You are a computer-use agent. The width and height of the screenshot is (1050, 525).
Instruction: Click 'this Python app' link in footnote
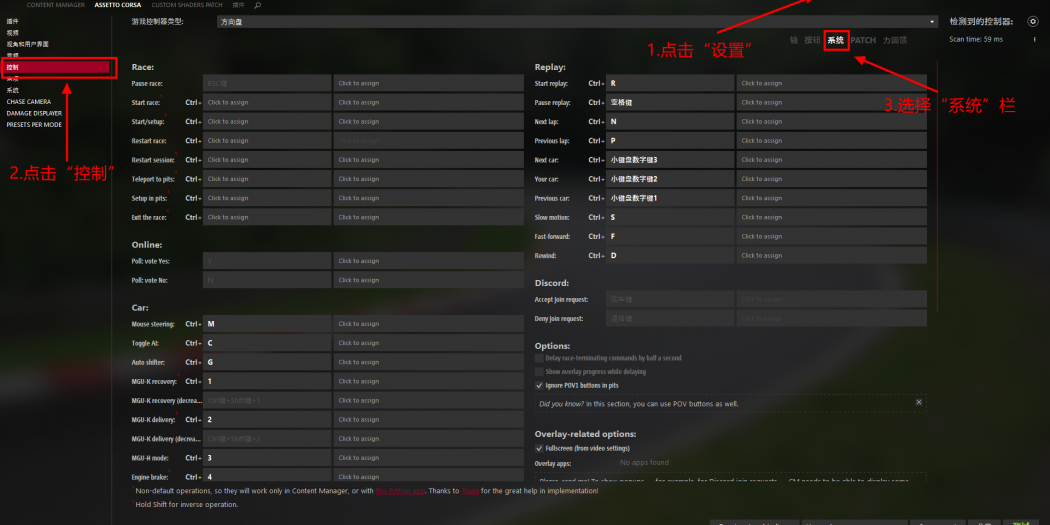click(x=400, y=491)
